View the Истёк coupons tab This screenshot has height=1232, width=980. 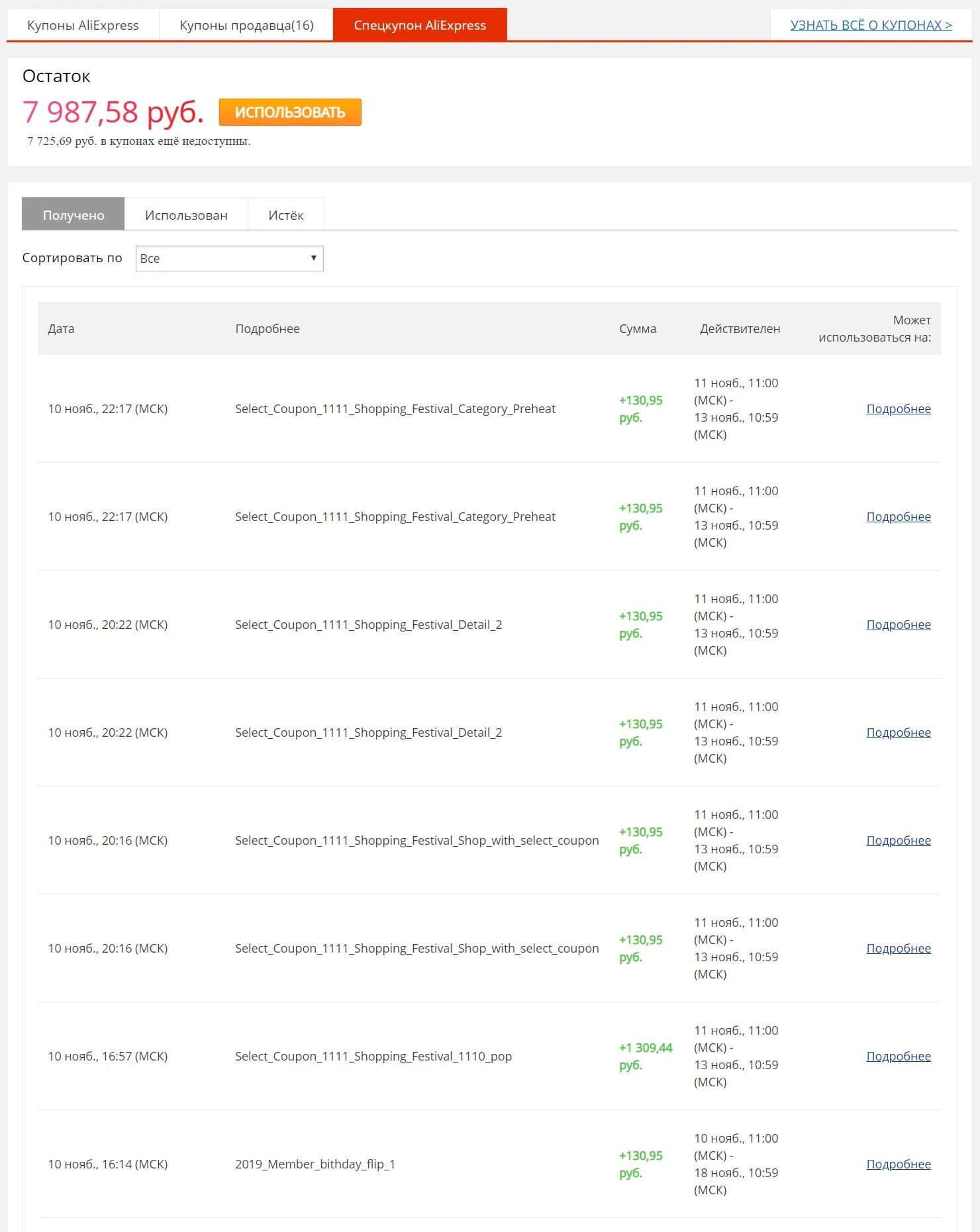[286, 214]
